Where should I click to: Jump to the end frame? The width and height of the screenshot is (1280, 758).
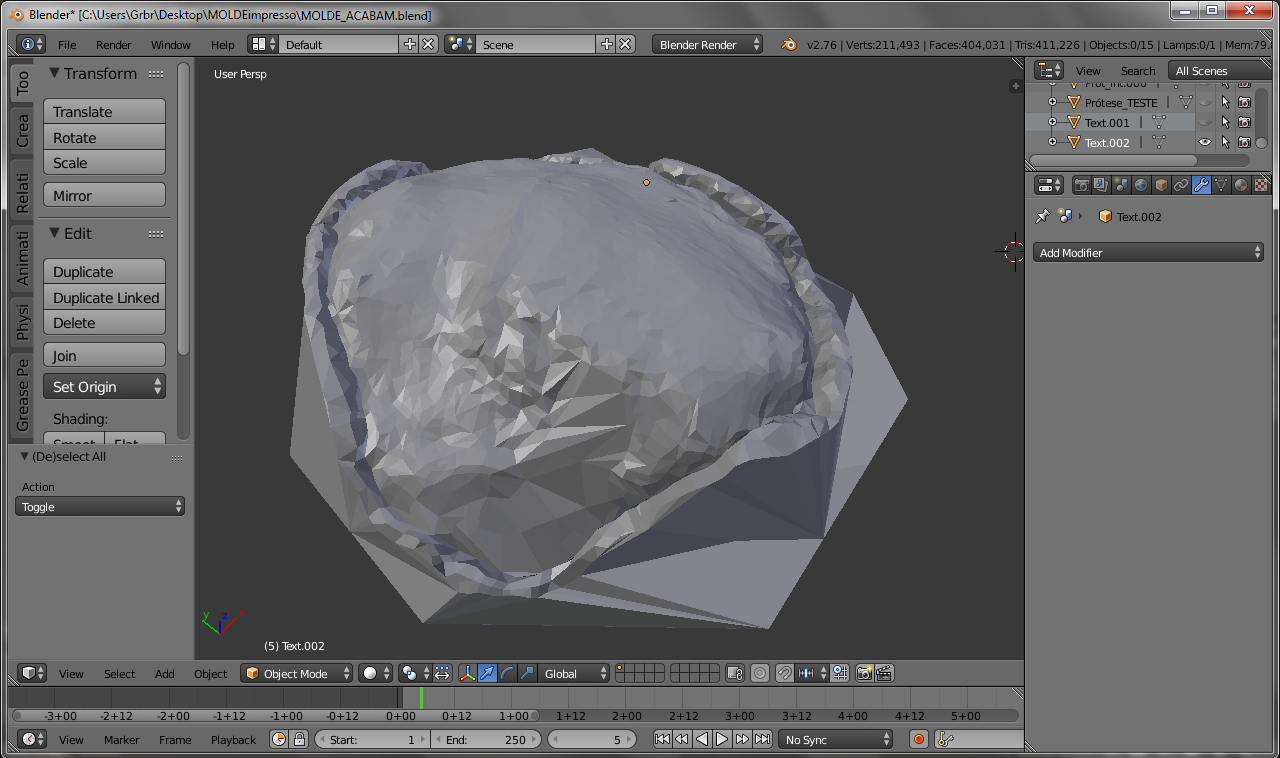tap(762, 739)
